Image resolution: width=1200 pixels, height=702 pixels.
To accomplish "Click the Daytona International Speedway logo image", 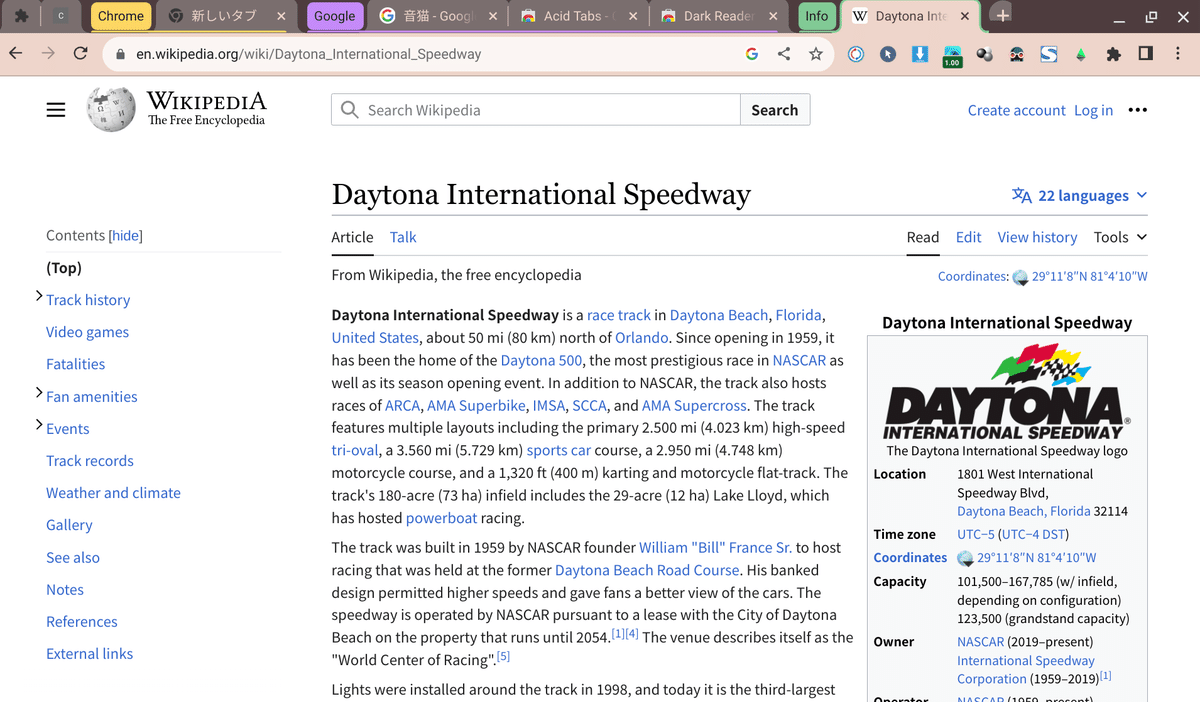I will 1007,390.
